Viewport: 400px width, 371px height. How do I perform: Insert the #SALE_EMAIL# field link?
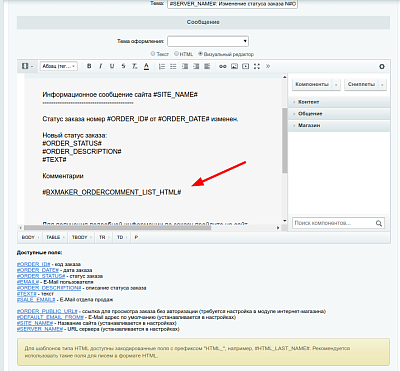coord(36,300)
